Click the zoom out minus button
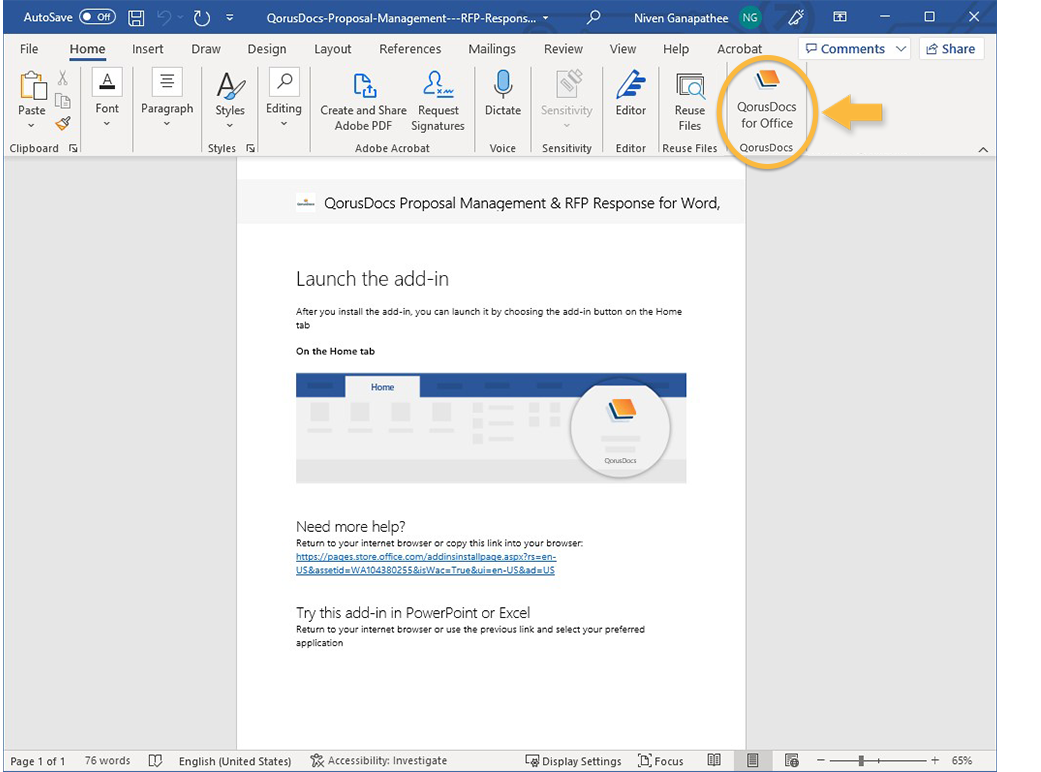Screen dimensions: 1041x772 pos(821,760)
